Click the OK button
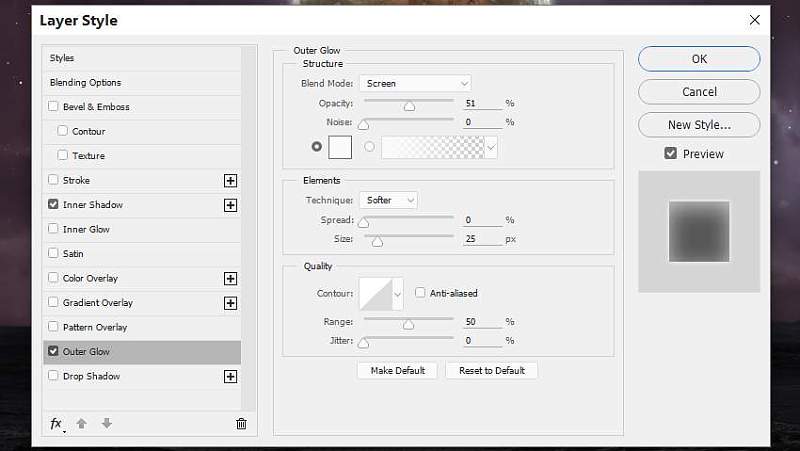Image resolution: width=800 pixels, height=451 pixels. click(699, 59)
